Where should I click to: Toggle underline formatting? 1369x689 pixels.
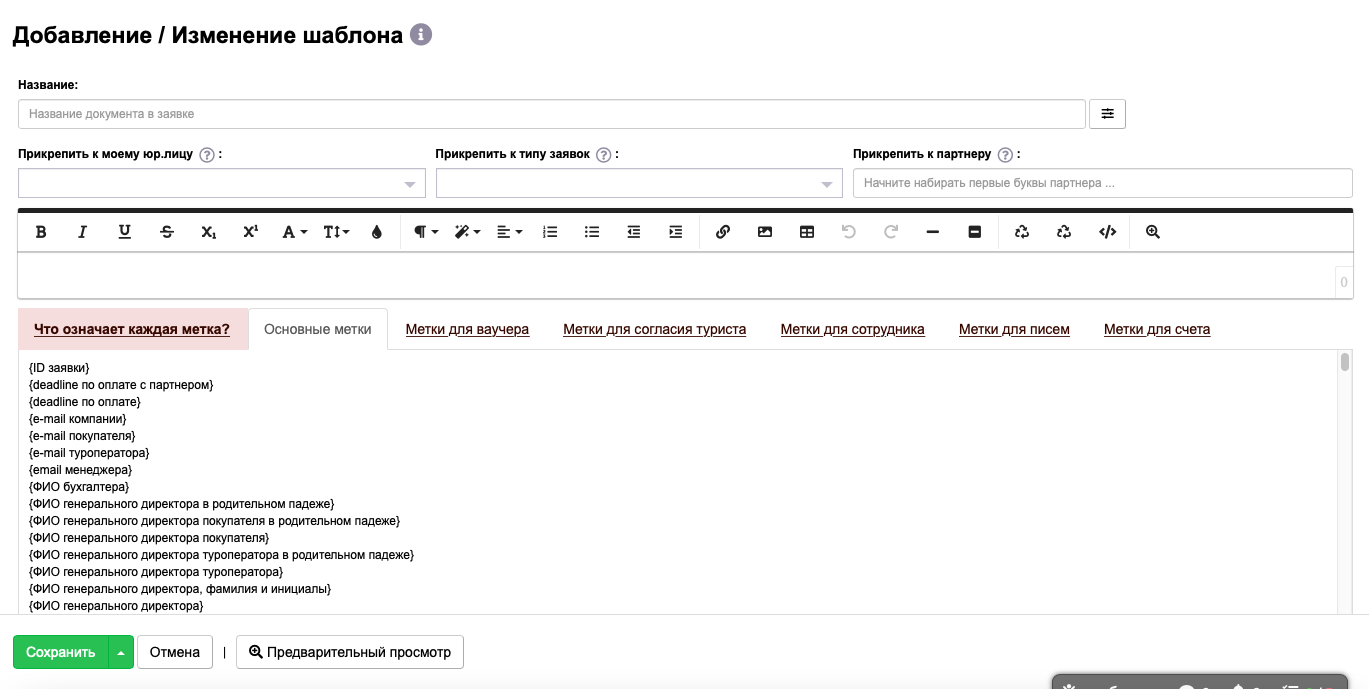pyautogui.click(x=125, y=232)
